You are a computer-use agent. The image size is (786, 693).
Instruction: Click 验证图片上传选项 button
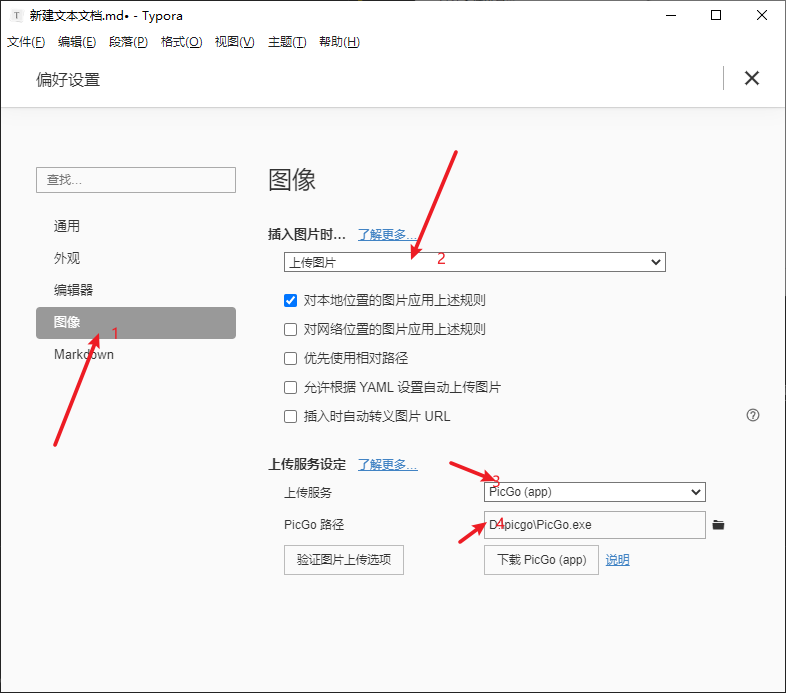(344, 560)
